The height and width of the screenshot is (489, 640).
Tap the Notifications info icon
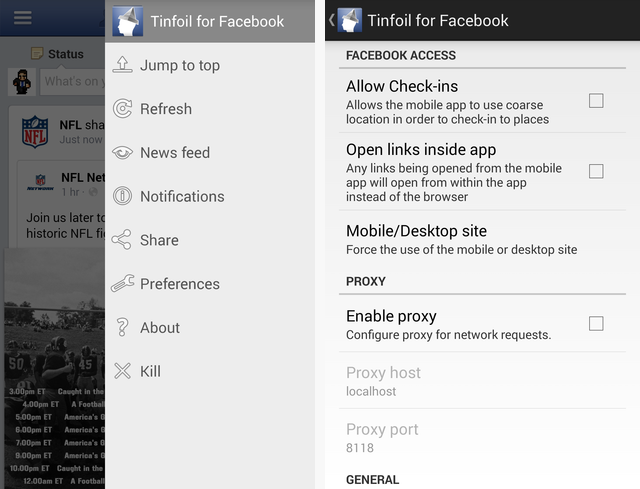coord(122,196)
